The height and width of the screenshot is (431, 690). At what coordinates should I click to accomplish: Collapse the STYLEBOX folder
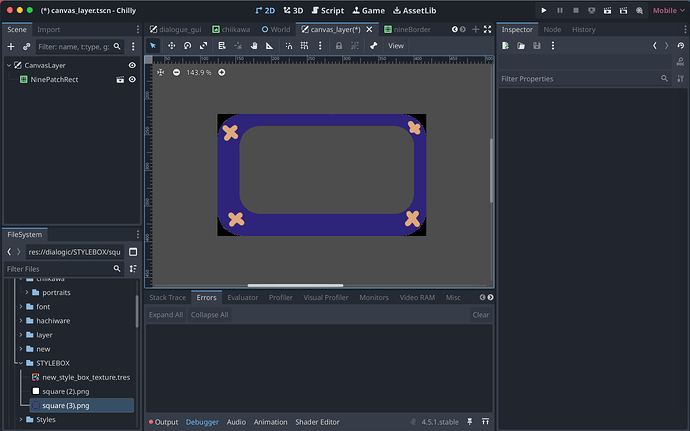coord(20,363)
